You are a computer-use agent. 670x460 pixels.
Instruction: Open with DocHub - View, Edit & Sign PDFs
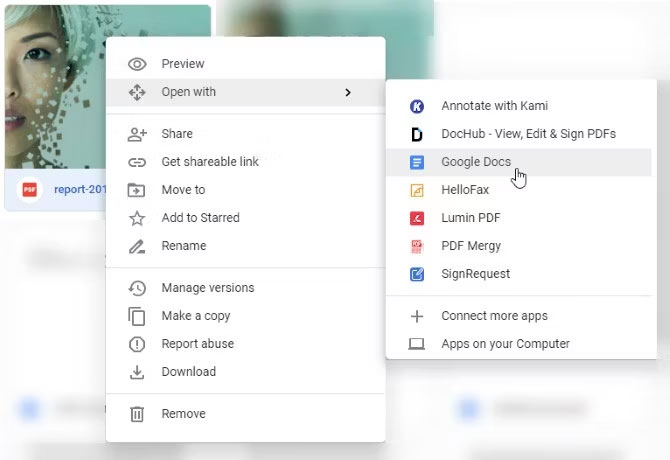(521, 134)
